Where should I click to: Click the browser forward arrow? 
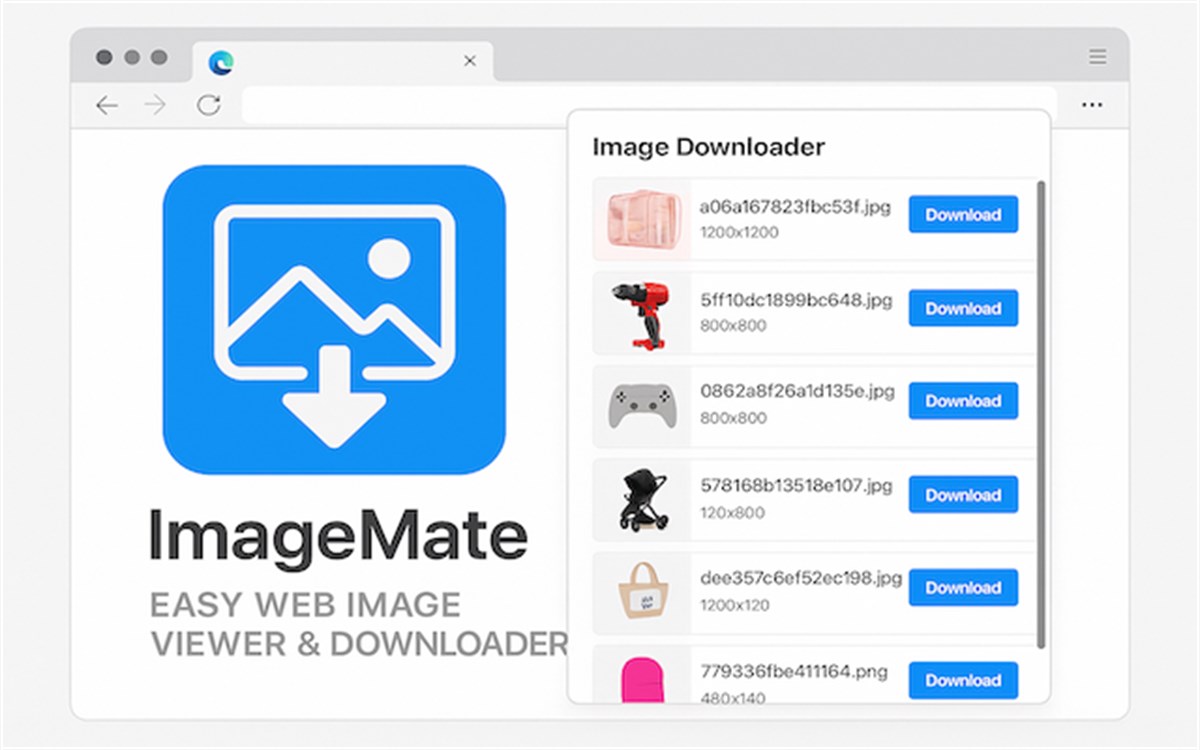tap(155, 105)
